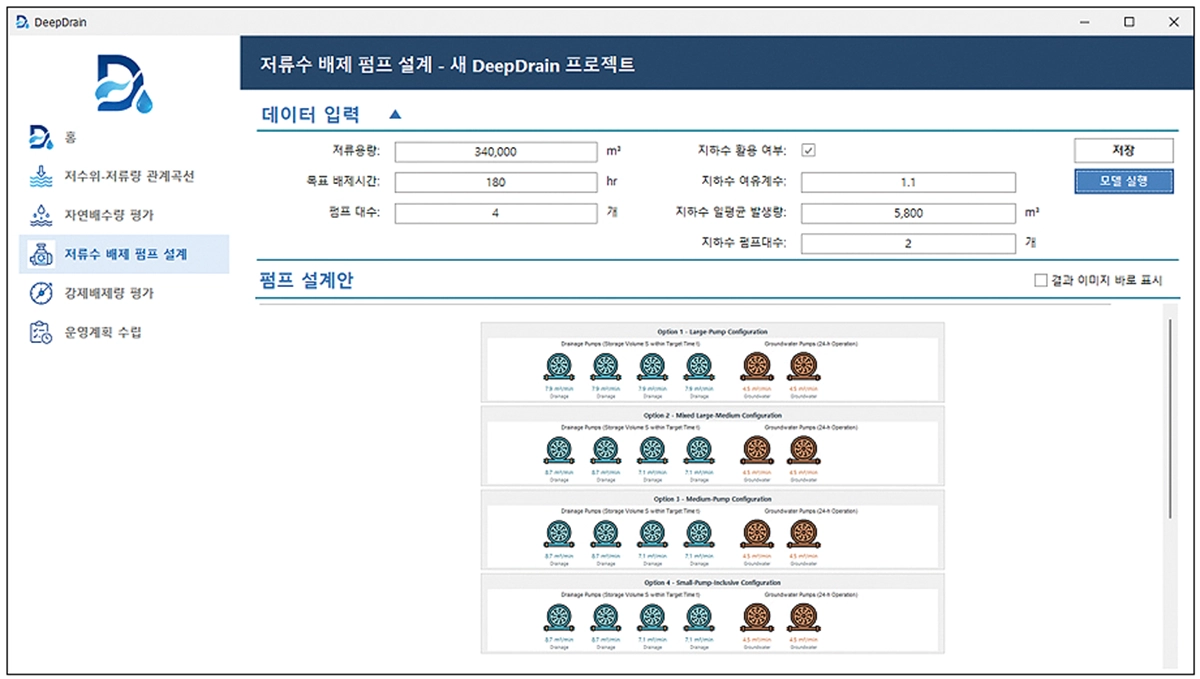This screenshot has height=679, width=1200.
Task: Select the second groundwater pump in Option 1
Action: click(x=802, y=367)
